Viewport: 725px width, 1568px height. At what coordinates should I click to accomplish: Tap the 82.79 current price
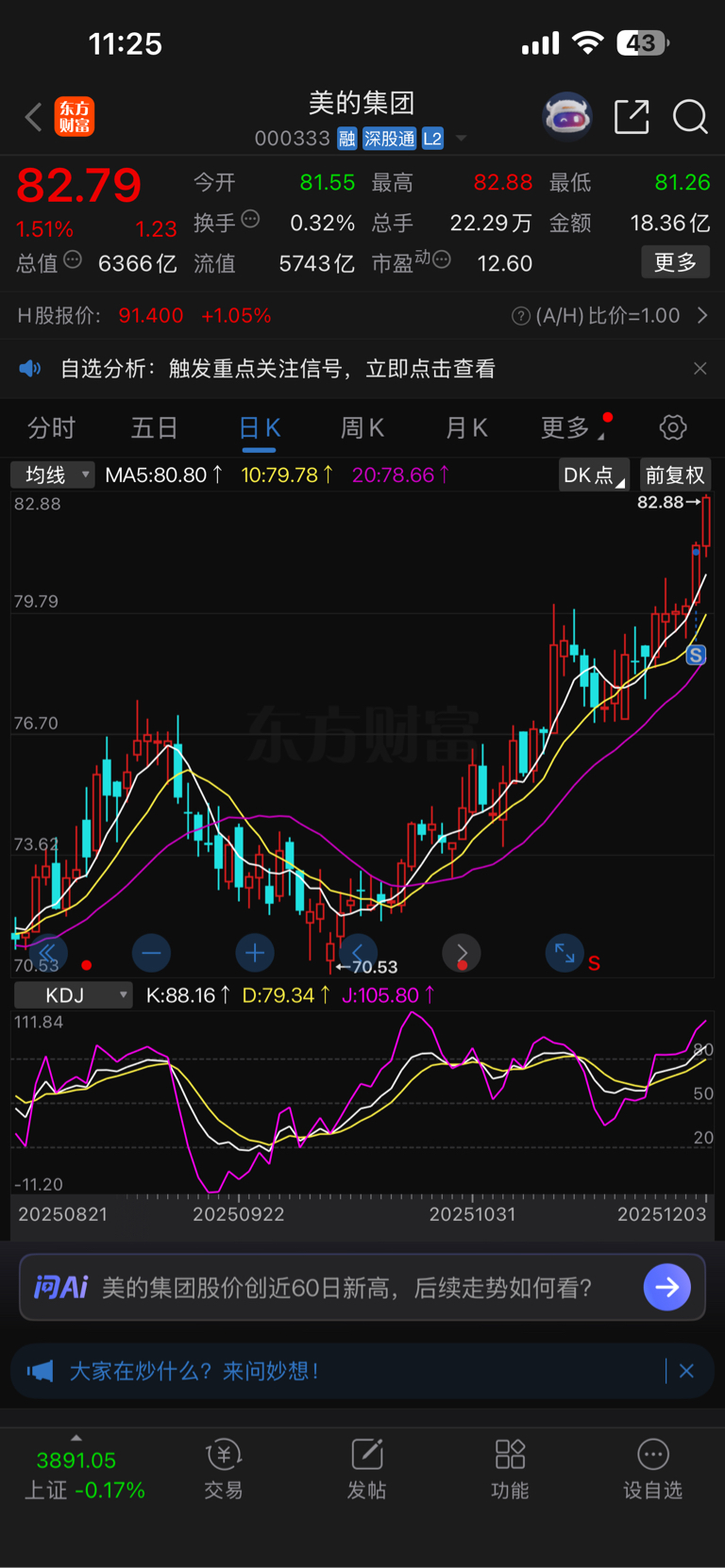[79, 185]
